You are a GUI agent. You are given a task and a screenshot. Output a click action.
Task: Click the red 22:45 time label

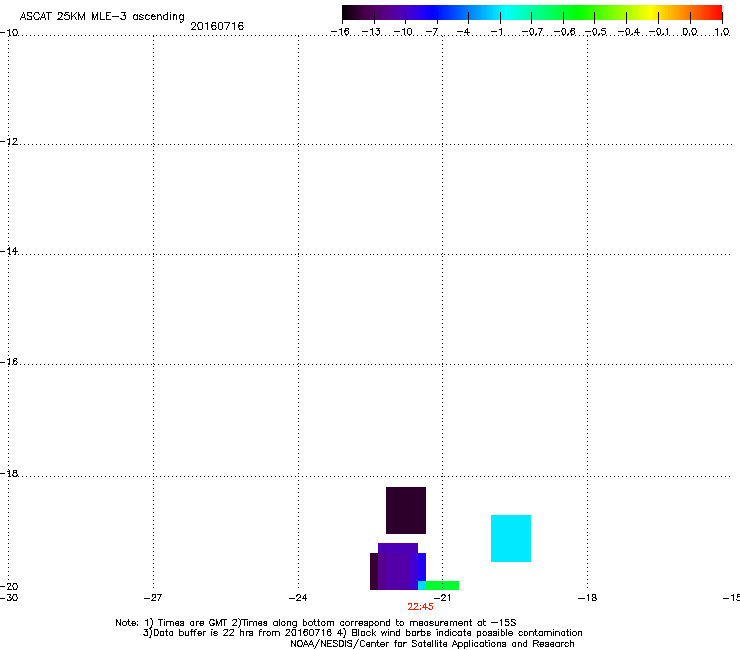[x=420, y=607]
